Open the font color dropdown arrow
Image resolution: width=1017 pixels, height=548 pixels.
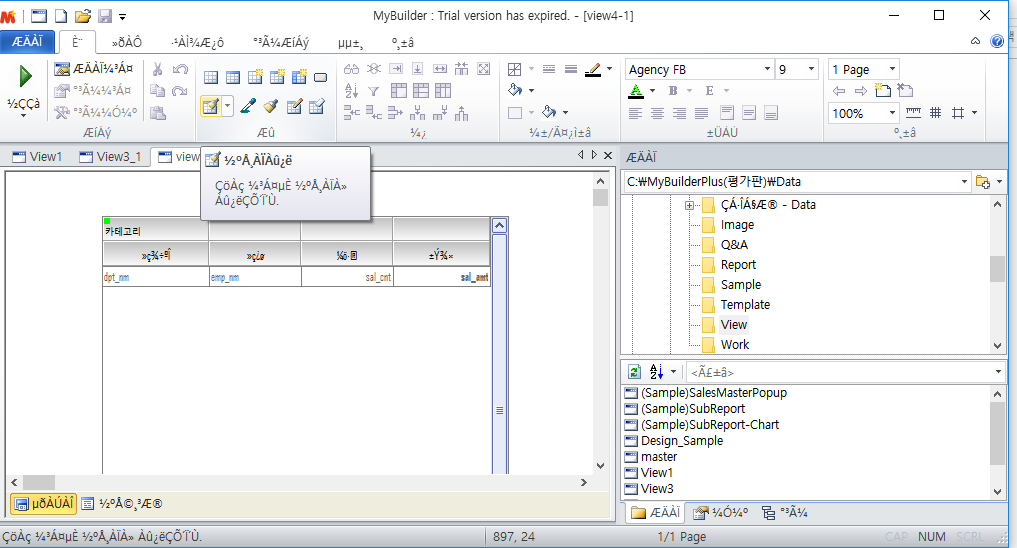coord(652,91)
